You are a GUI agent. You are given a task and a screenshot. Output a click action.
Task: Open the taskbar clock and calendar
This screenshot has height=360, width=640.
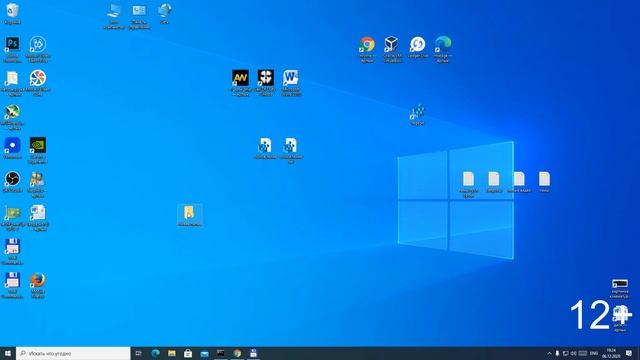611,353
